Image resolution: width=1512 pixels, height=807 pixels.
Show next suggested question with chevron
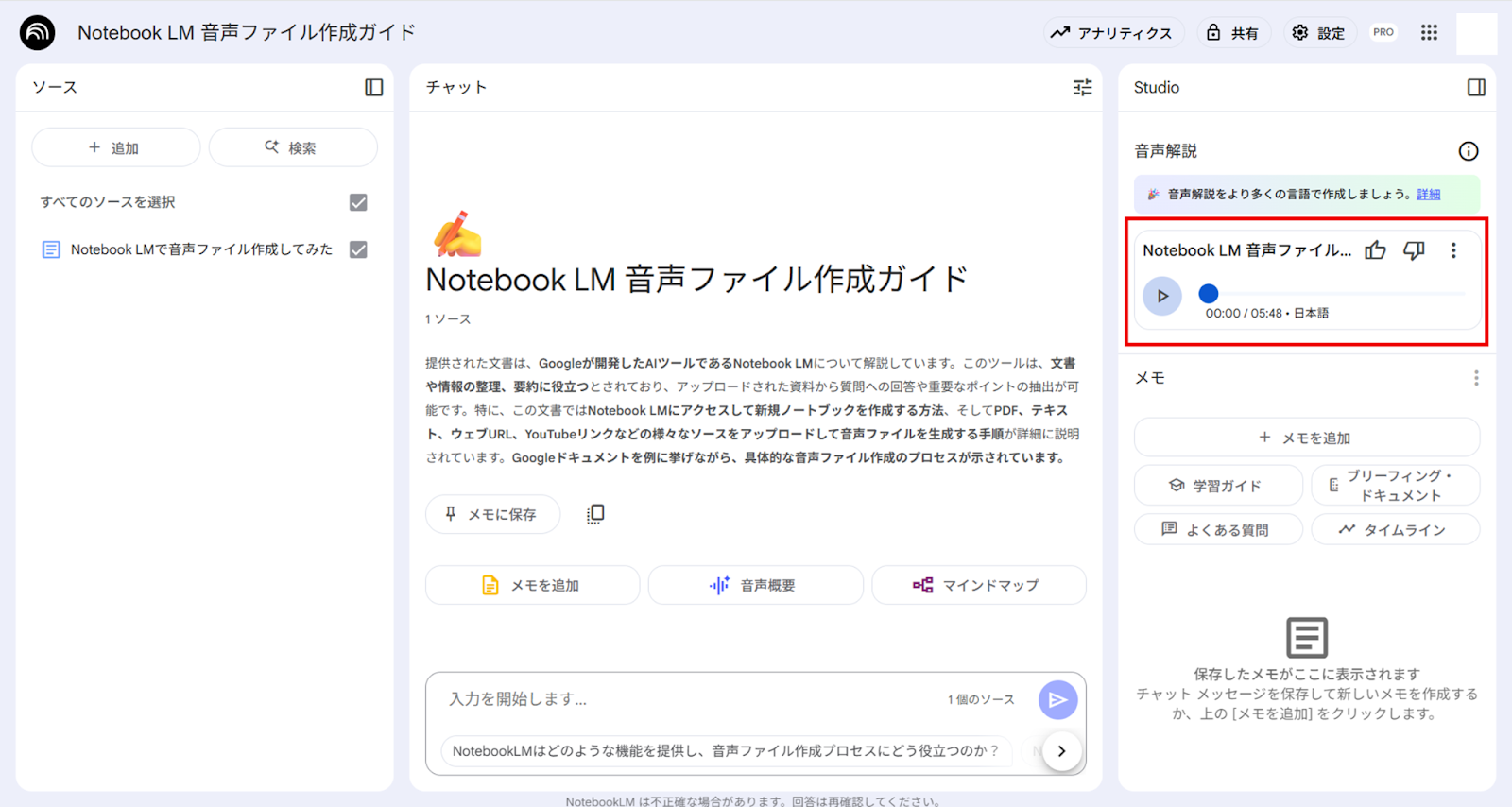click(x=1062, y=751)
